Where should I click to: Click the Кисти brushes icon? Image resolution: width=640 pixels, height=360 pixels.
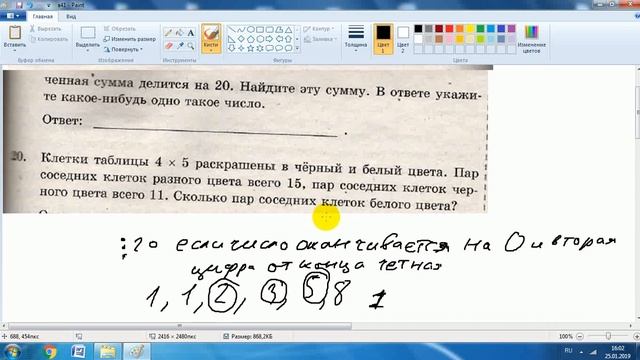(211, 33)
